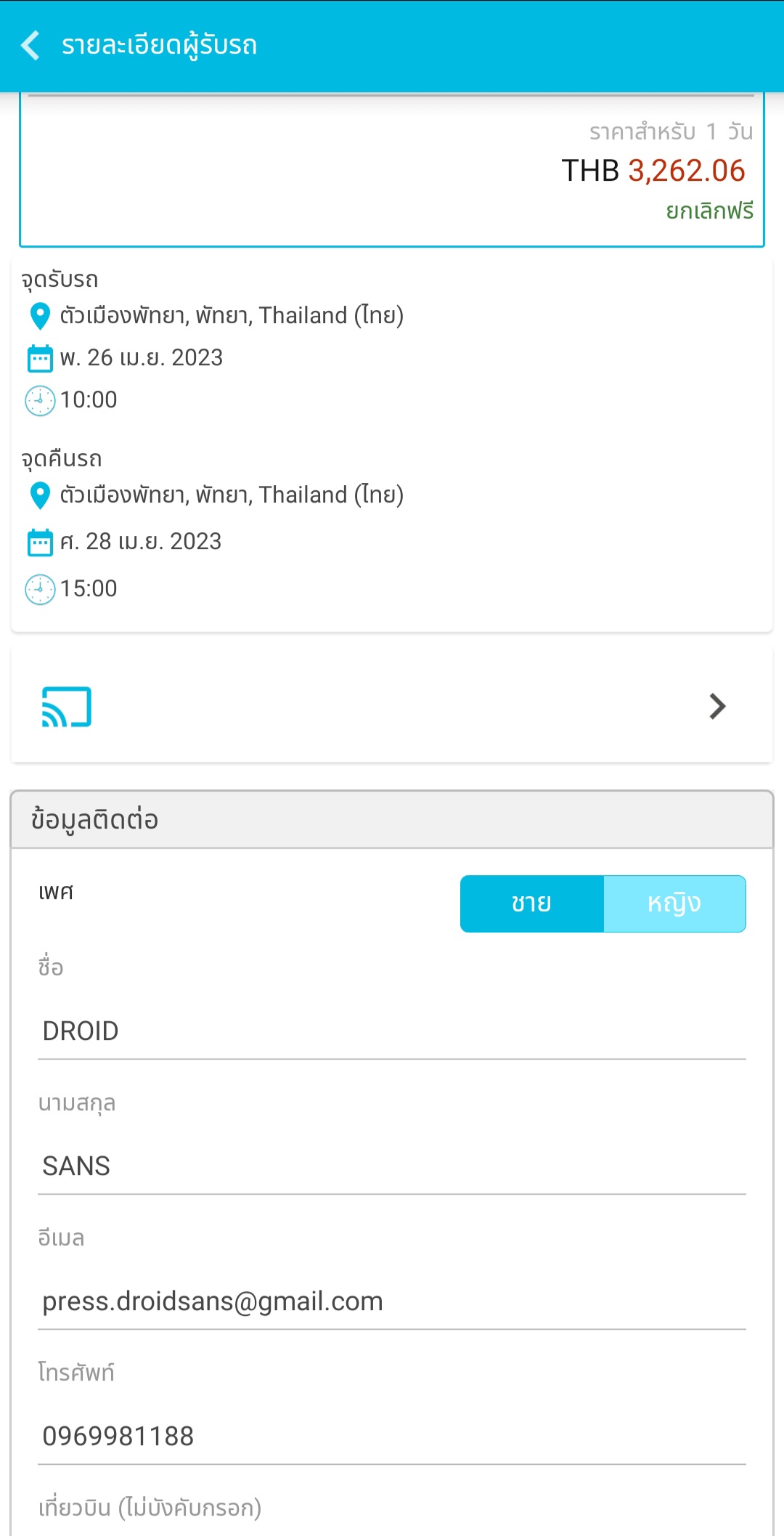Edit email field press.droidsans@gmail.com
Viewport: 784px width, 1536px height.
392,1301
